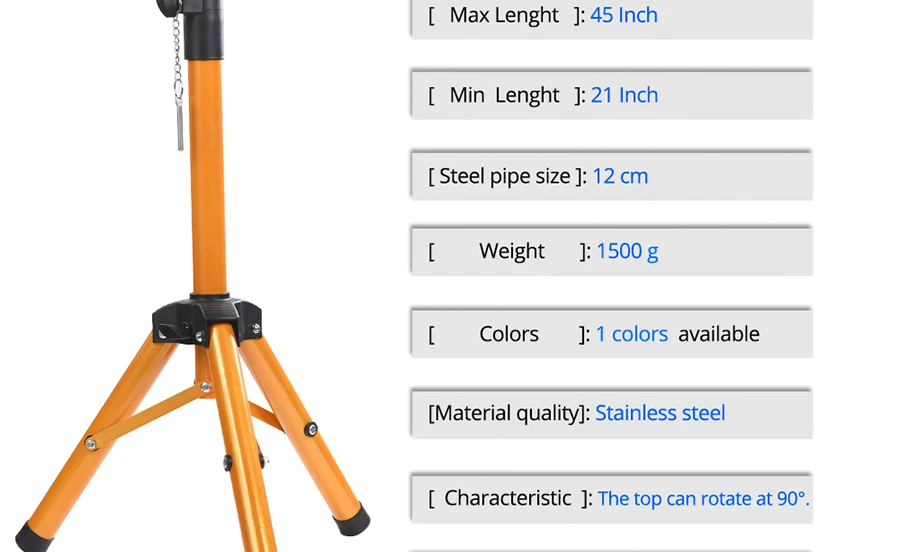Screen dimensions: 900x552
Task: Click the Max Lenght 45 Inch row
Action: [x=612, y=18]
